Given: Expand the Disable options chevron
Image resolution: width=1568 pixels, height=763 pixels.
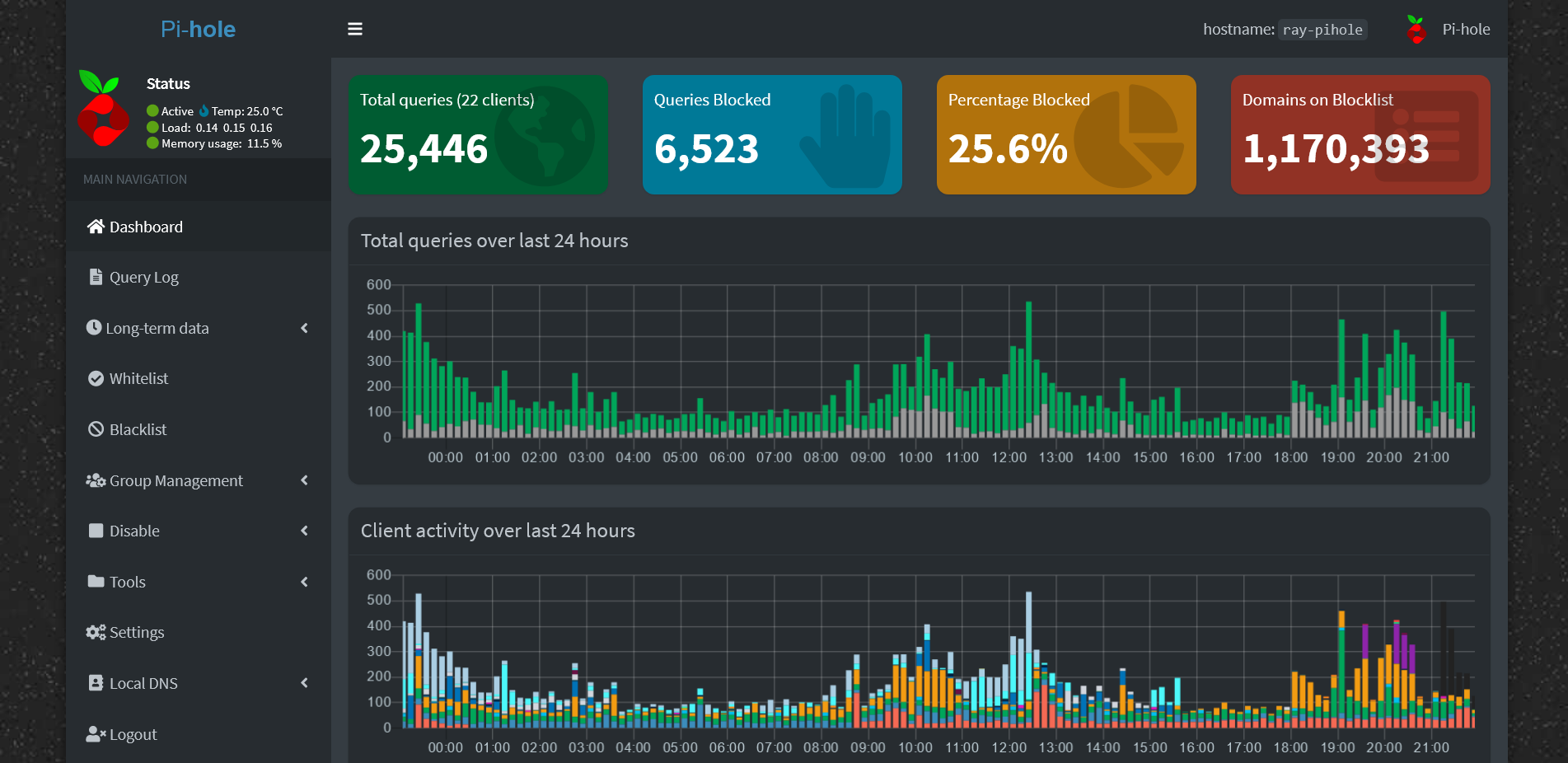Looking at the screenshot, I should coord(304,531).
